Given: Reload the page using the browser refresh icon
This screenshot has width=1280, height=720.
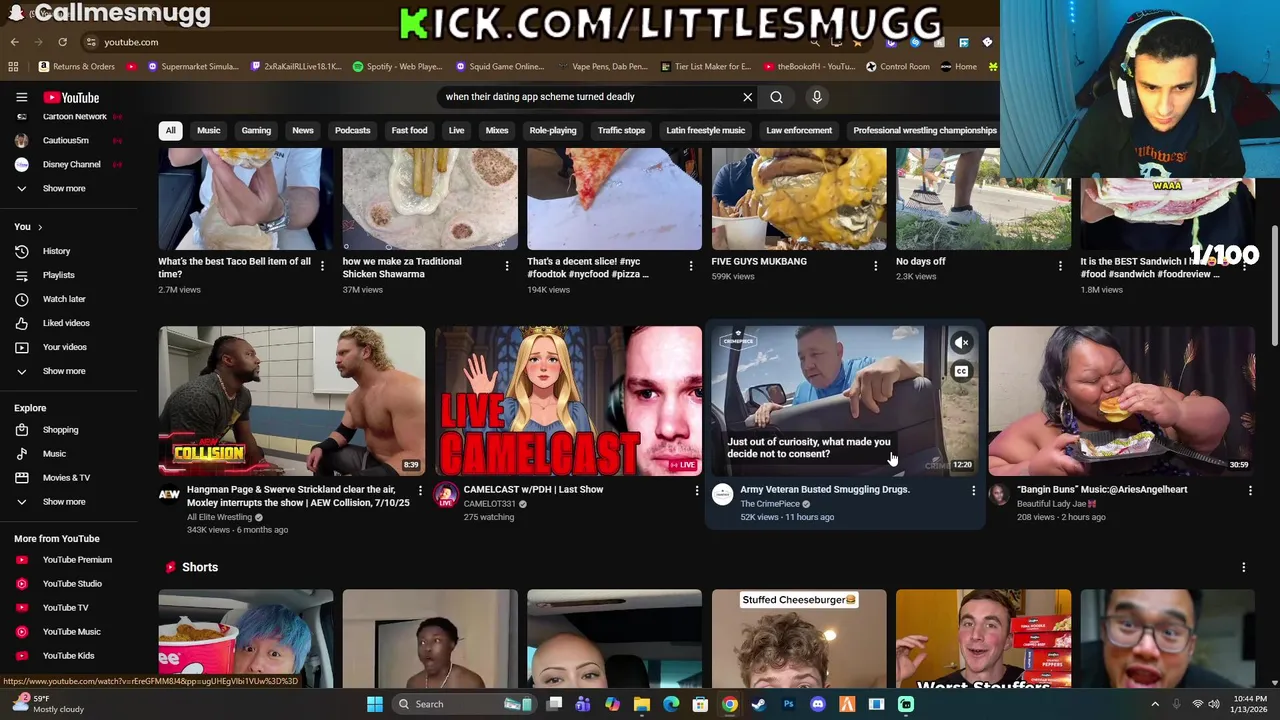Looking at the screenshot, I should pos(62,42).
